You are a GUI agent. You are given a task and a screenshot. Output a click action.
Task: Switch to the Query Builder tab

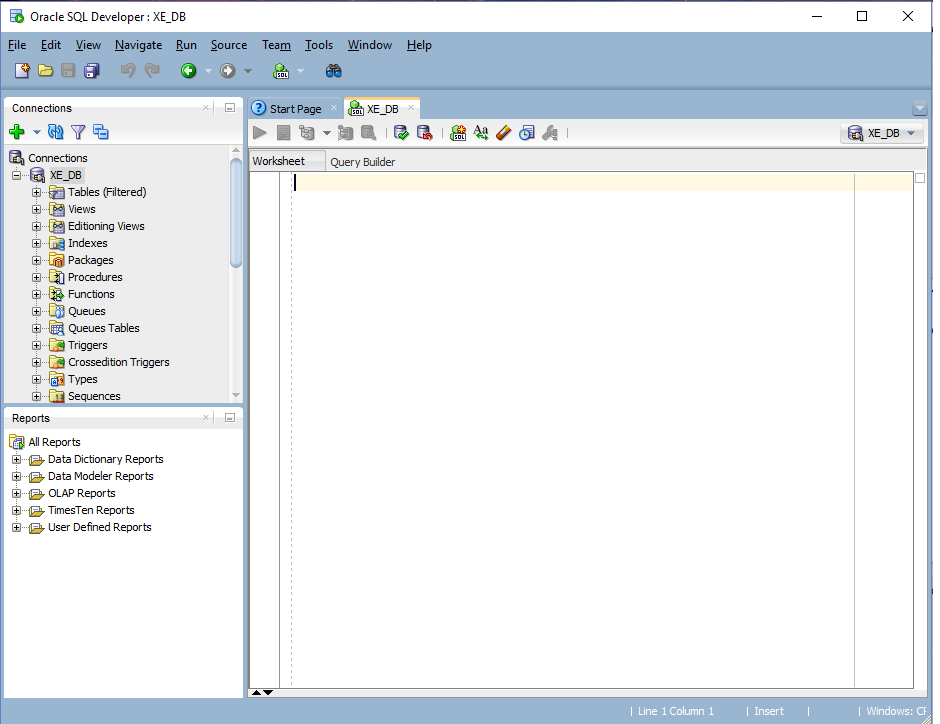pyautogui.click(x=362, y=162)
